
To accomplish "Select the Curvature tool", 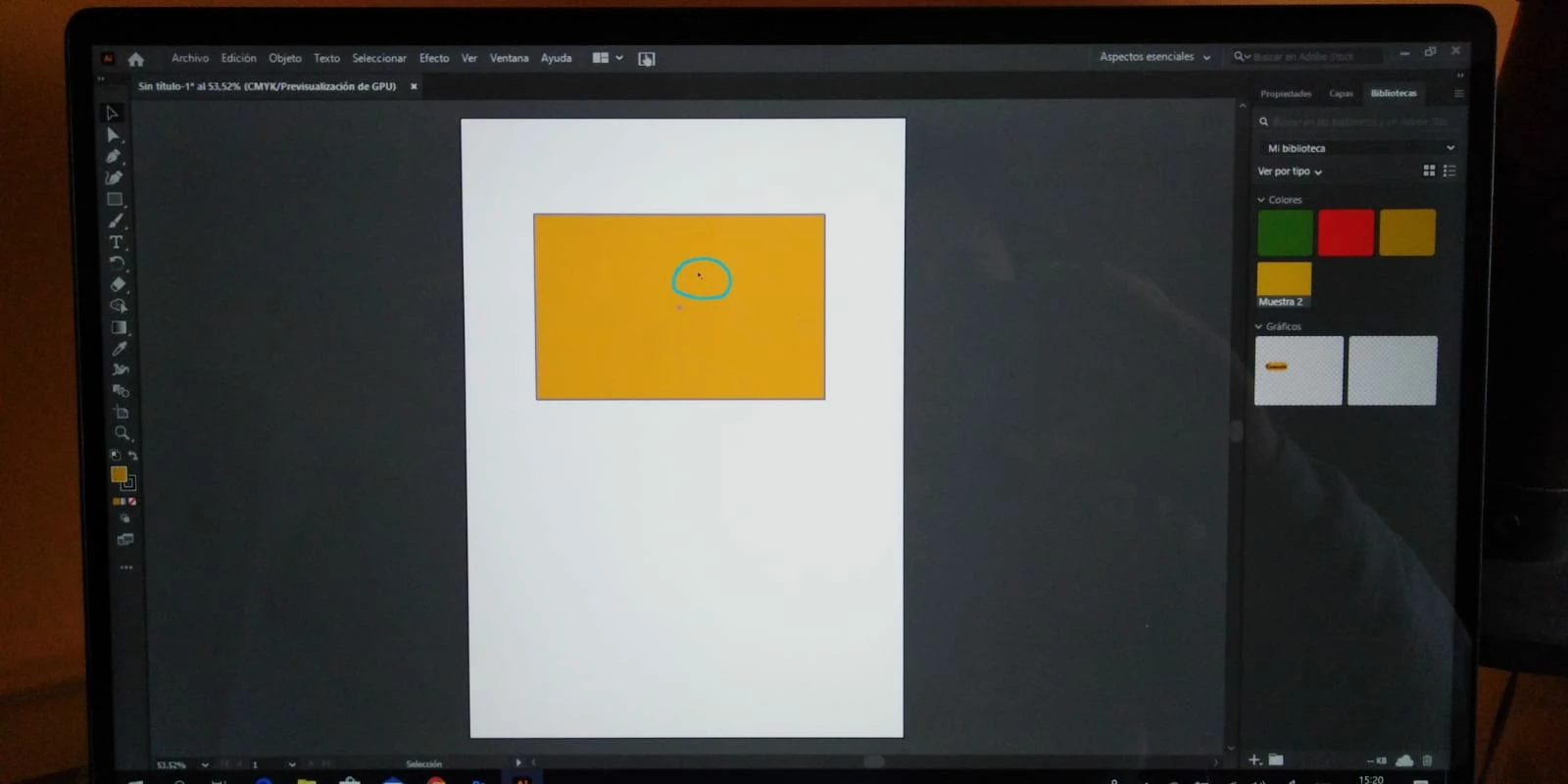I will [x=114, y=177].
